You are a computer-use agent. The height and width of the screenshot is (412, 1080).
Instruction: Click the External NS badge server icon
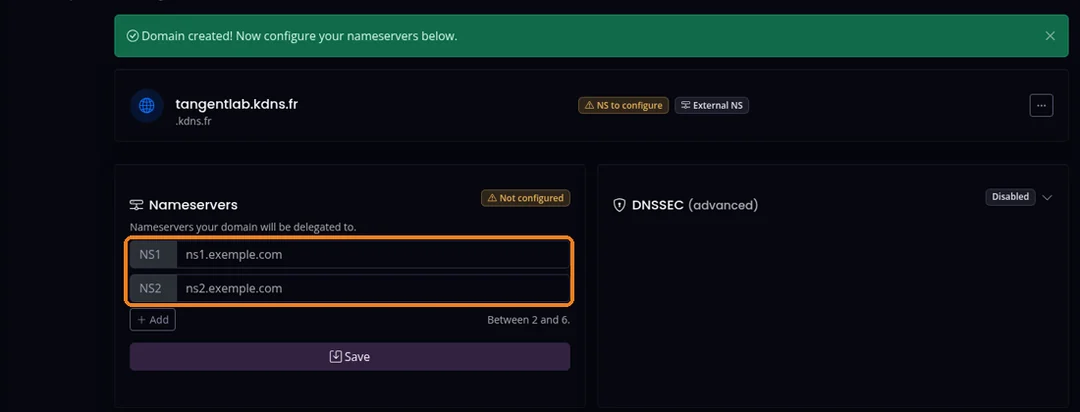(685, 105)
